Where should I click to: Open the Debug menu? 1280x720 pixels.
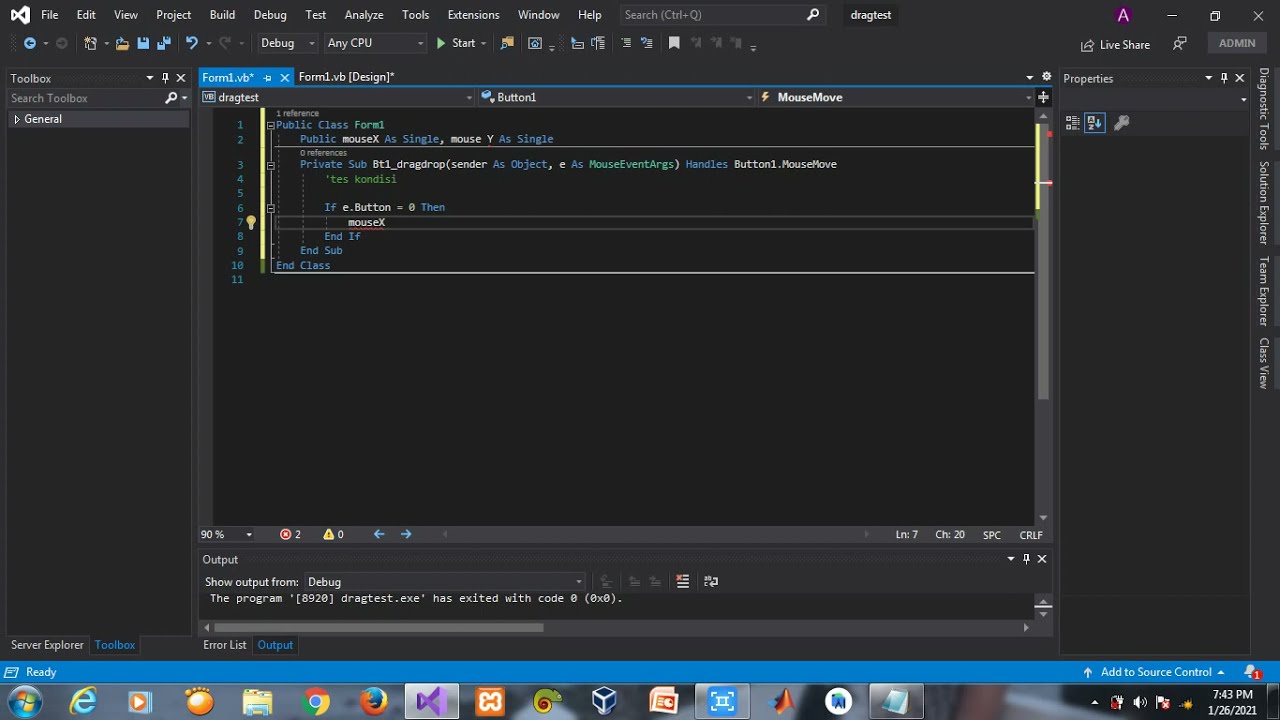pyautogui.click(x=270, y=15)
